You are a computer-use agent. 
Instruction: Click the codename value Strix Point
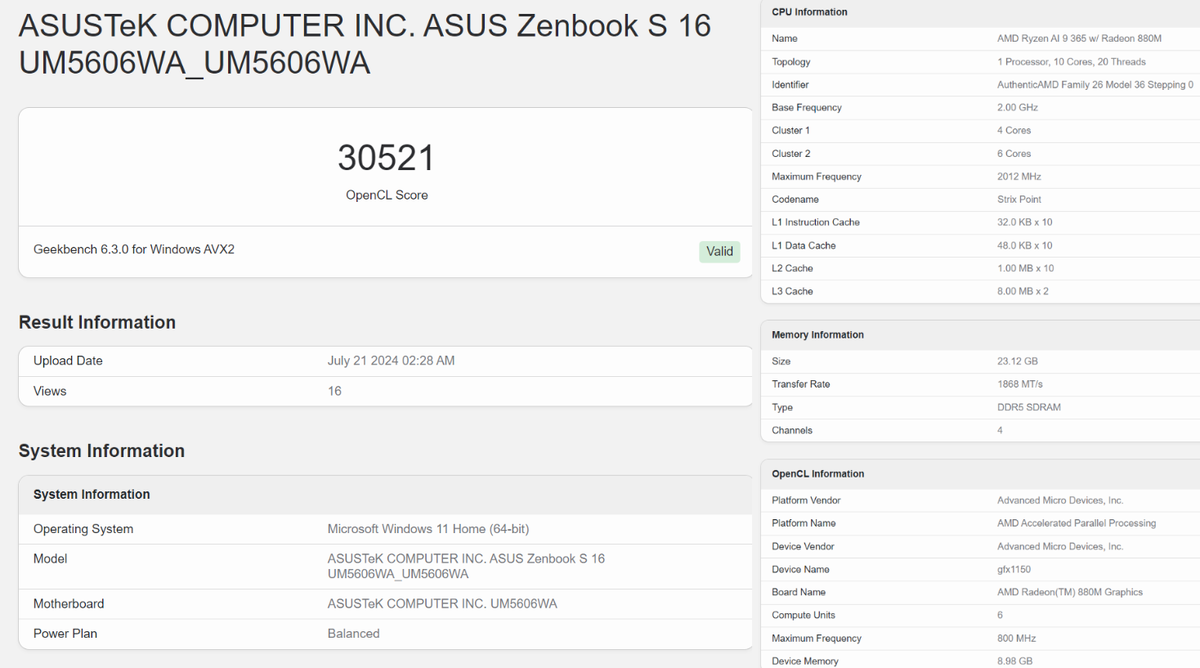click(x=1019, y=199)
